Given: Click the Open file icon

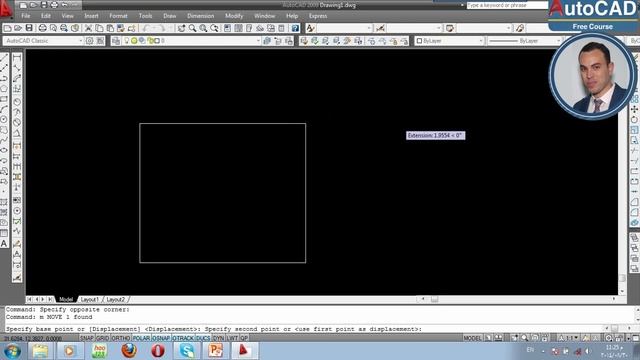Looking at the screenshot, I should tap(18, 28).
